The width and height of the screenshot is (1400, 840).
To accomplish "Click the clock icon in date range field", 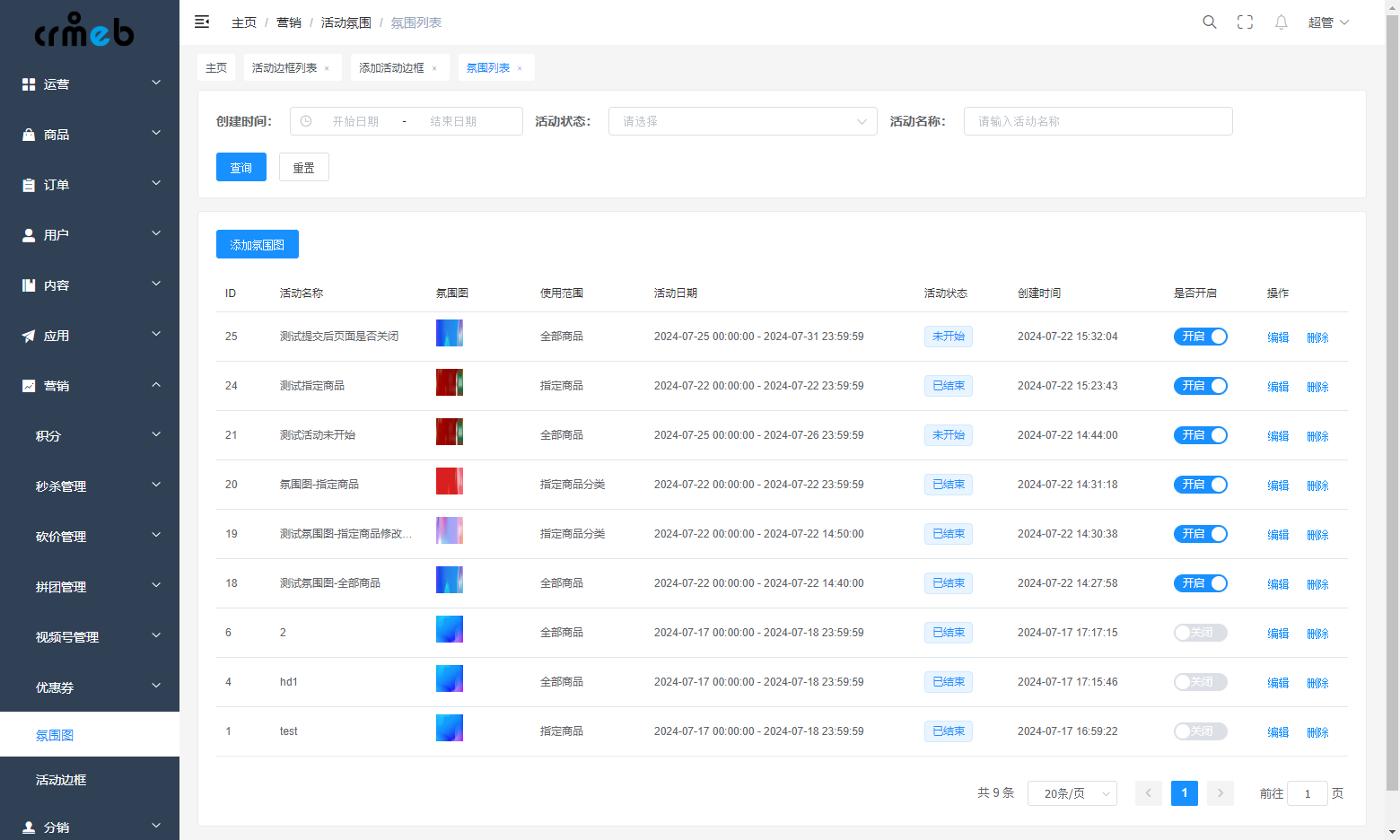I will click(x=306, y=121).
